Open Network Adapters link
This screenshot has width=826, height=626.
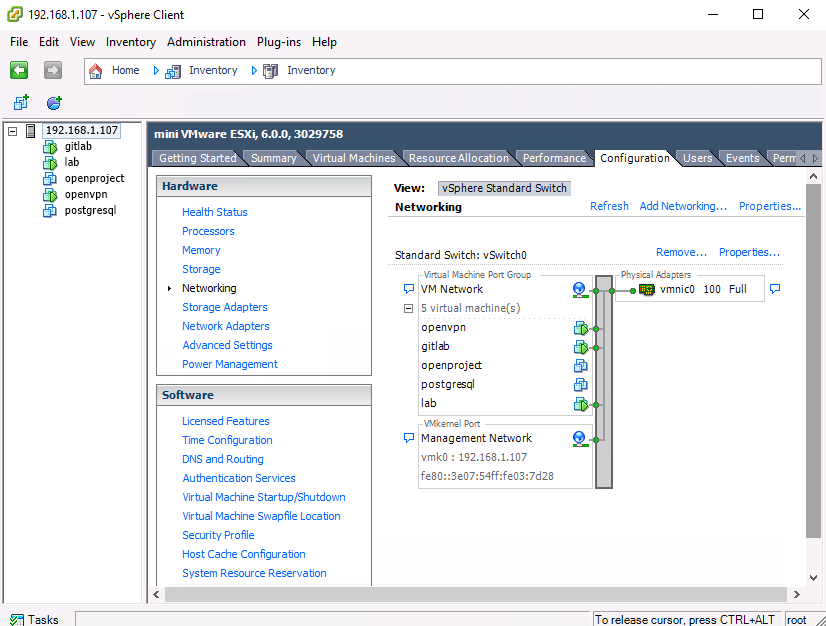[x=225, y=326]
